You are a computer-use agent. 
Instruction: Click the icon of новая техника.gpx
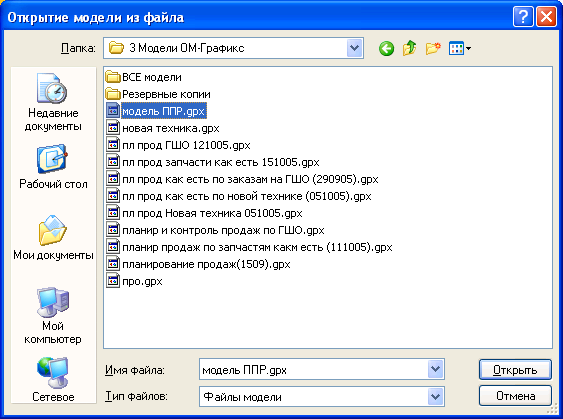113,128
